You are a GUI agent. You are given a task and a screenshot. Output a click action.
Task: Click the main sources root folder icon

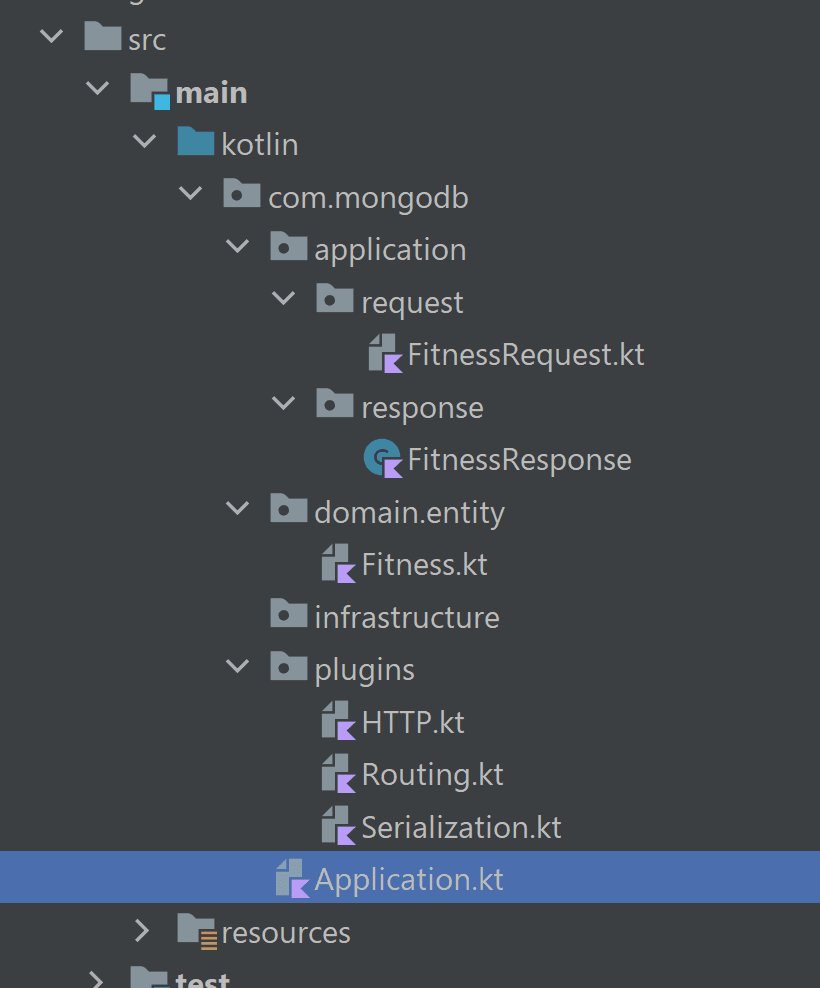click(149, 89)
